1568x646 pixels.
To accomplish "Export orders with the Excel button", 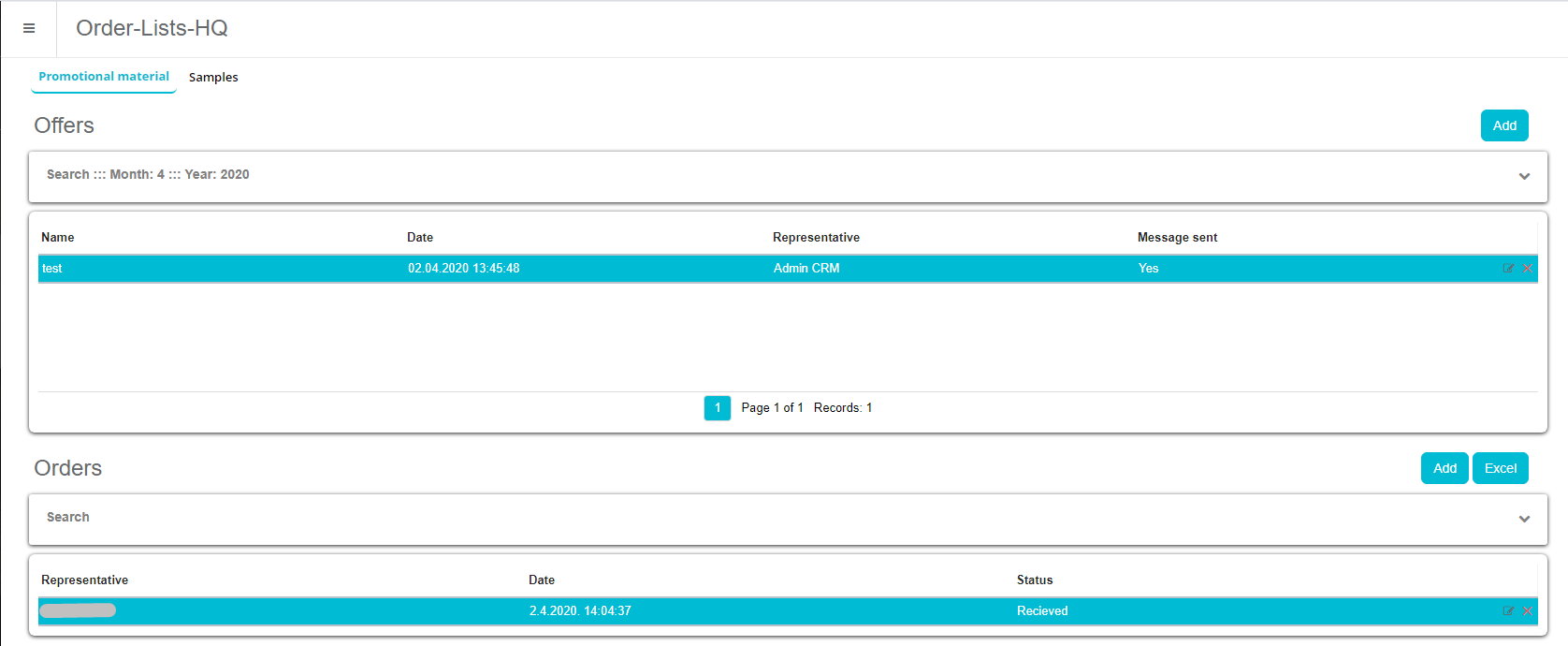I will [1500, 468].
